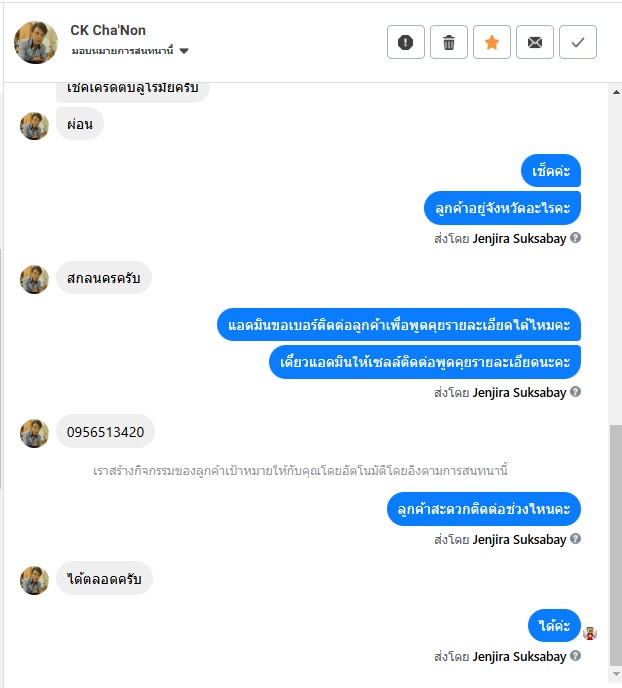The image size is (622, 688).
Task: Mark conversation unread with envelope icon
Action: [535, 42]
